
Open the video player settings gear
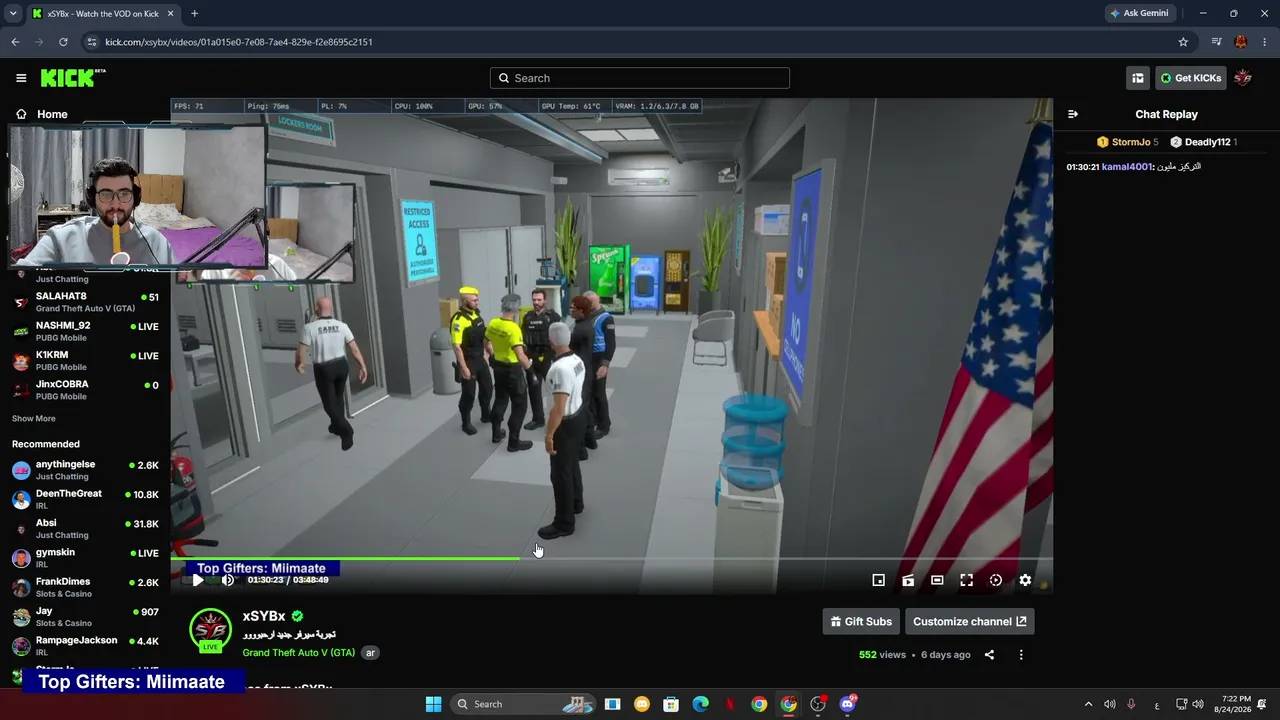click(x=1025, y=580)
